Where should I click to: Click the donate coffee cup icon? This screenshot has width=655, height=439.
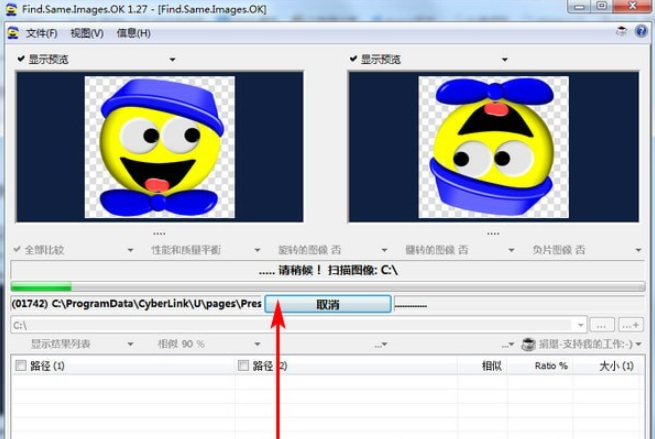528,344
